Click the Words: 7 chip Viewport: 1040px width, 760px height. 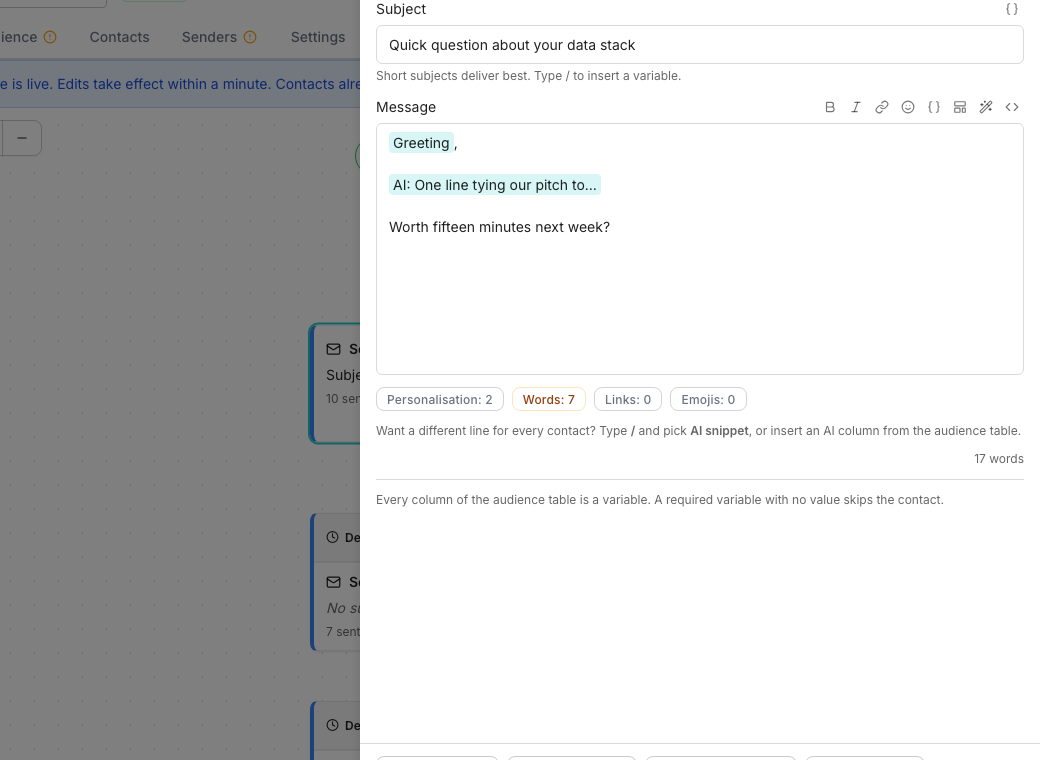[549, 400]
